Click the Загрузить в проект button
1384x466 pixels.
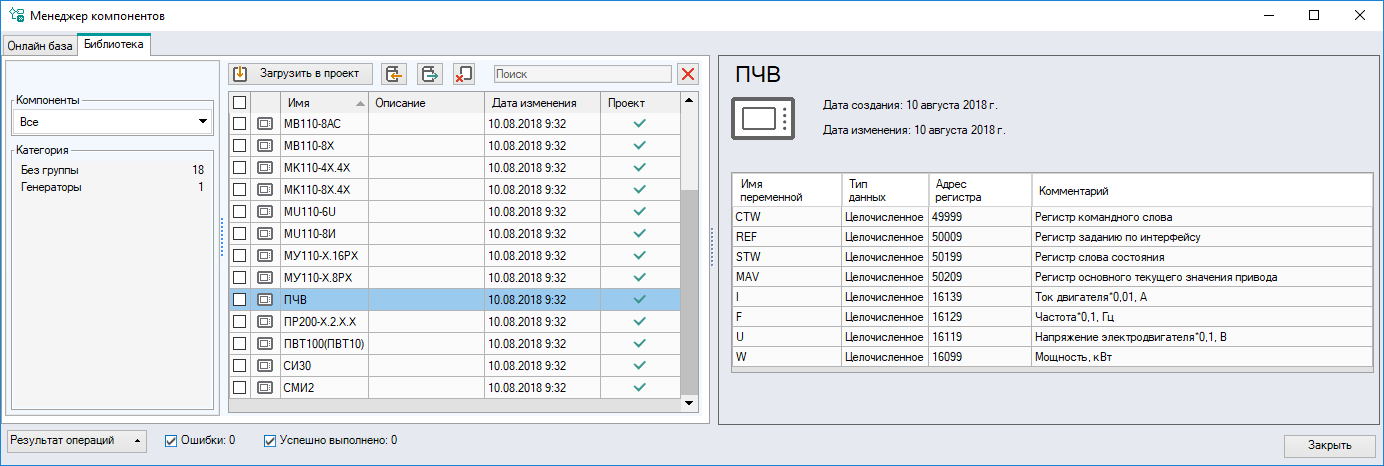(x=301, y=74)
